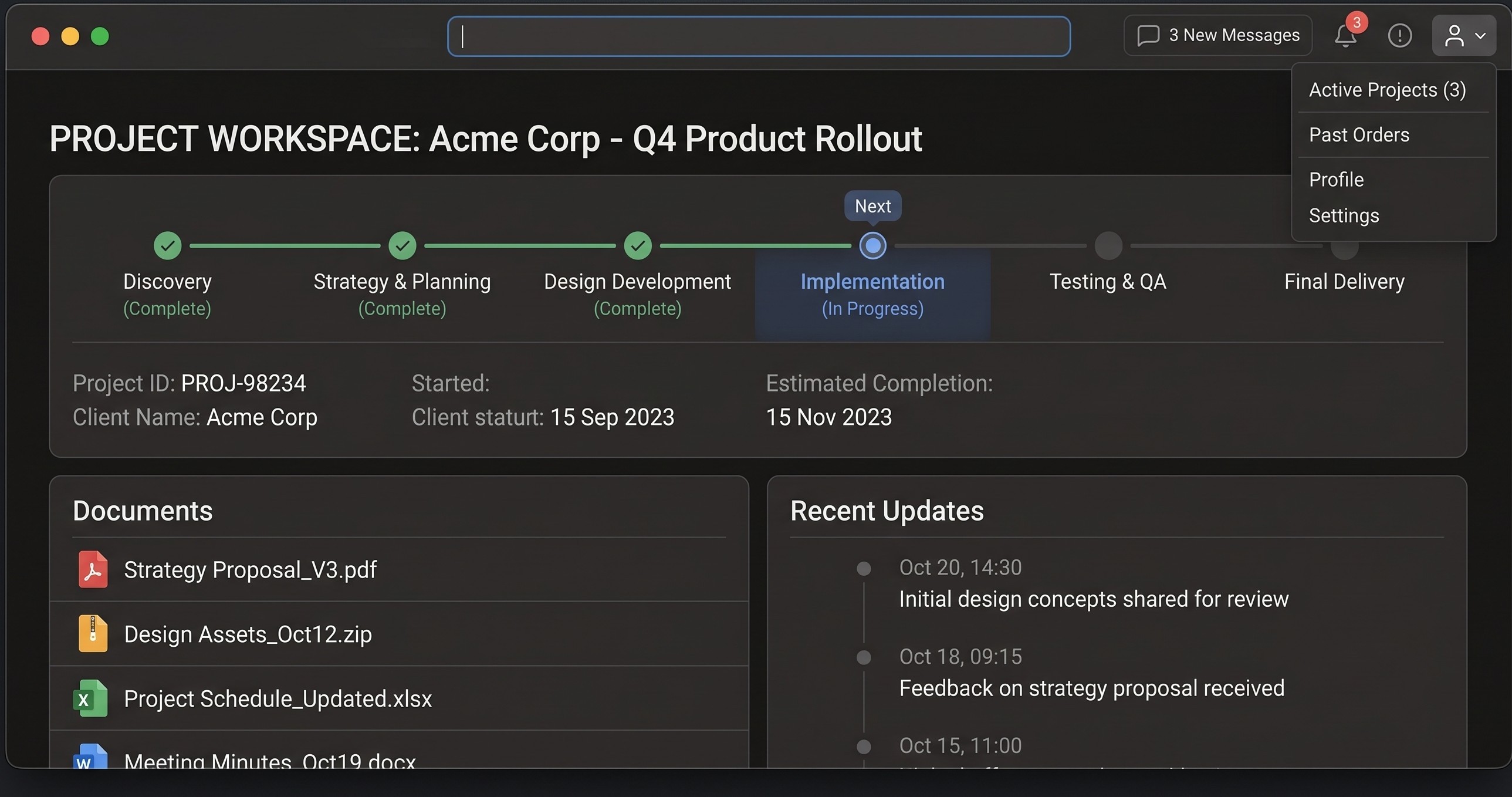Click 'Initial design concepts shared for review'

tap(1094, 599)
